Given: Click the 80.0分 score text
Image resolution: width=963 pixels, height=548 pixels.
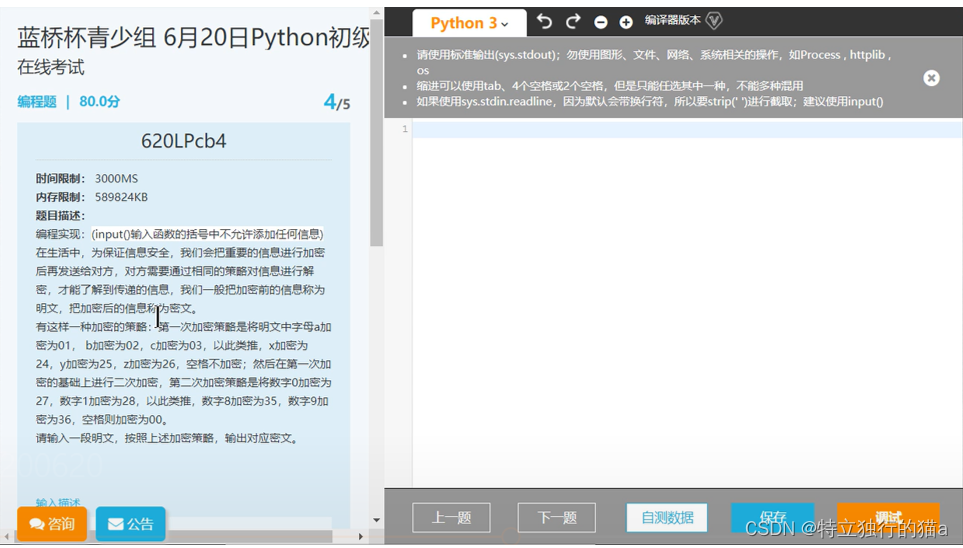Looking at the screenshot, I should tap(99, 101).
